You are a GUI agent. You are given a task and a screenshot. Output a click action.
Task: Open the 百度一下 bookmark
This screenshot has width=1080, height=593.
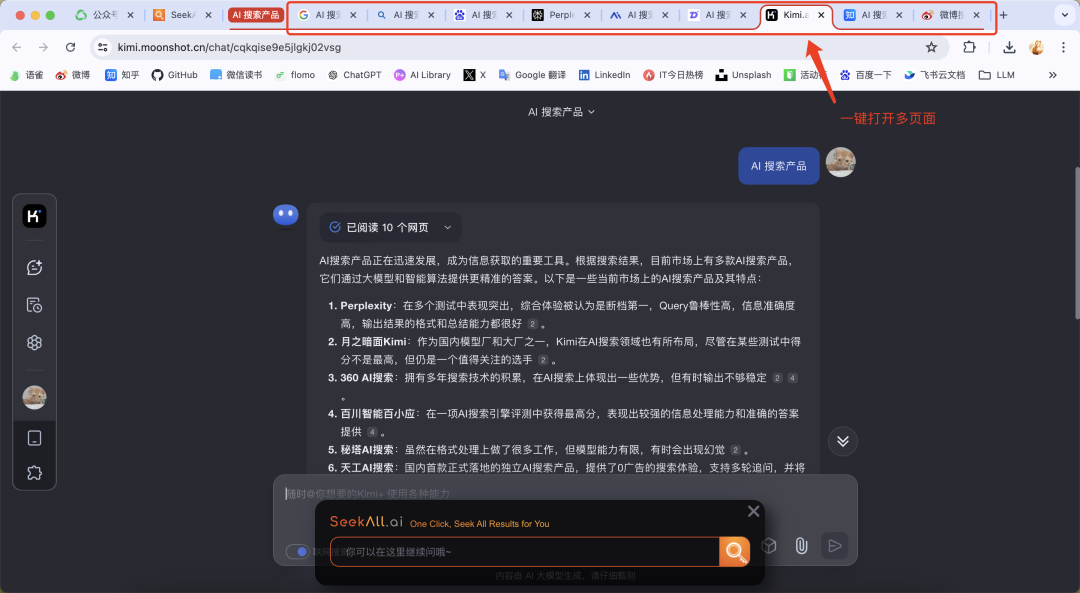tap(865, 75)
